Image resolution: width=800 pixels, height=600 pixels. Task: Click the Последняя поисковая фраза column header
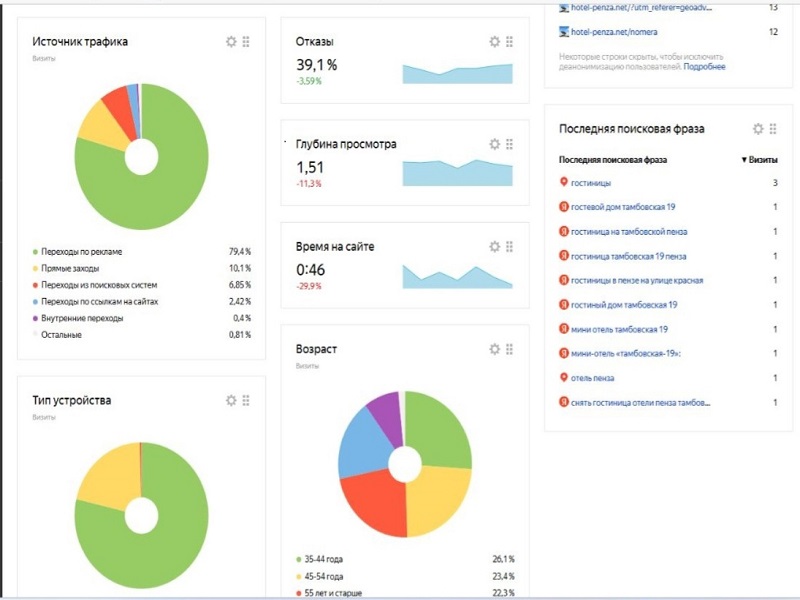613,160
